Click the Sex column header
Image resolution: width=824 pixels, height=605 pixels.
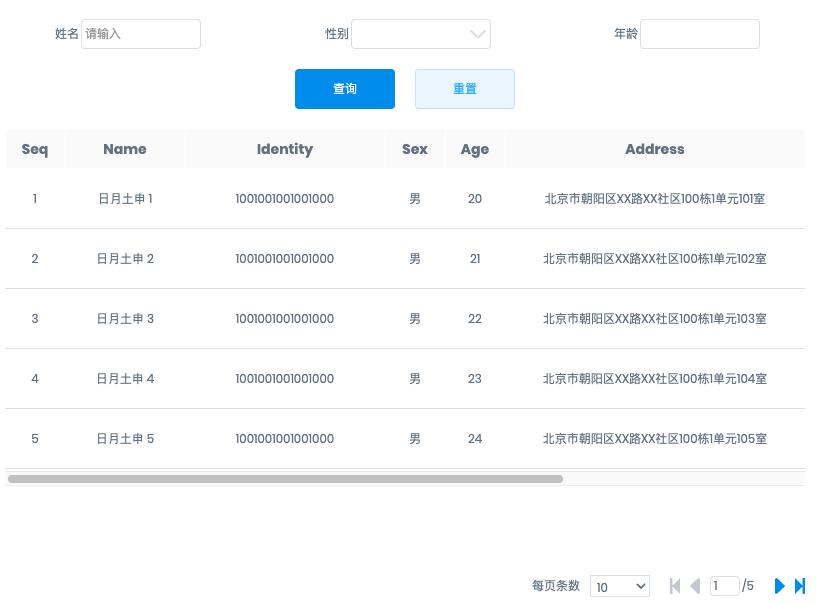pos(415,149)
